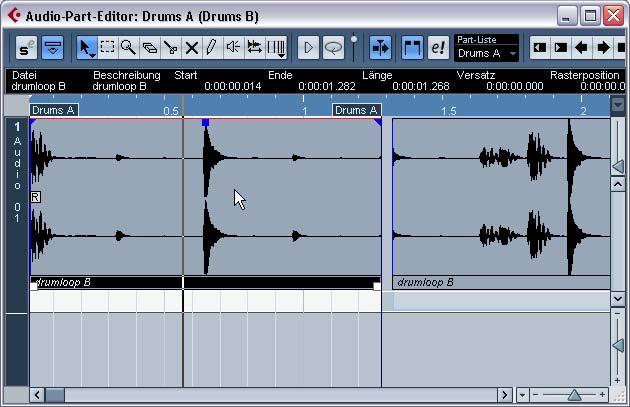Toggle the Autoscroll button
630x407 pixels.
[380, 48]
